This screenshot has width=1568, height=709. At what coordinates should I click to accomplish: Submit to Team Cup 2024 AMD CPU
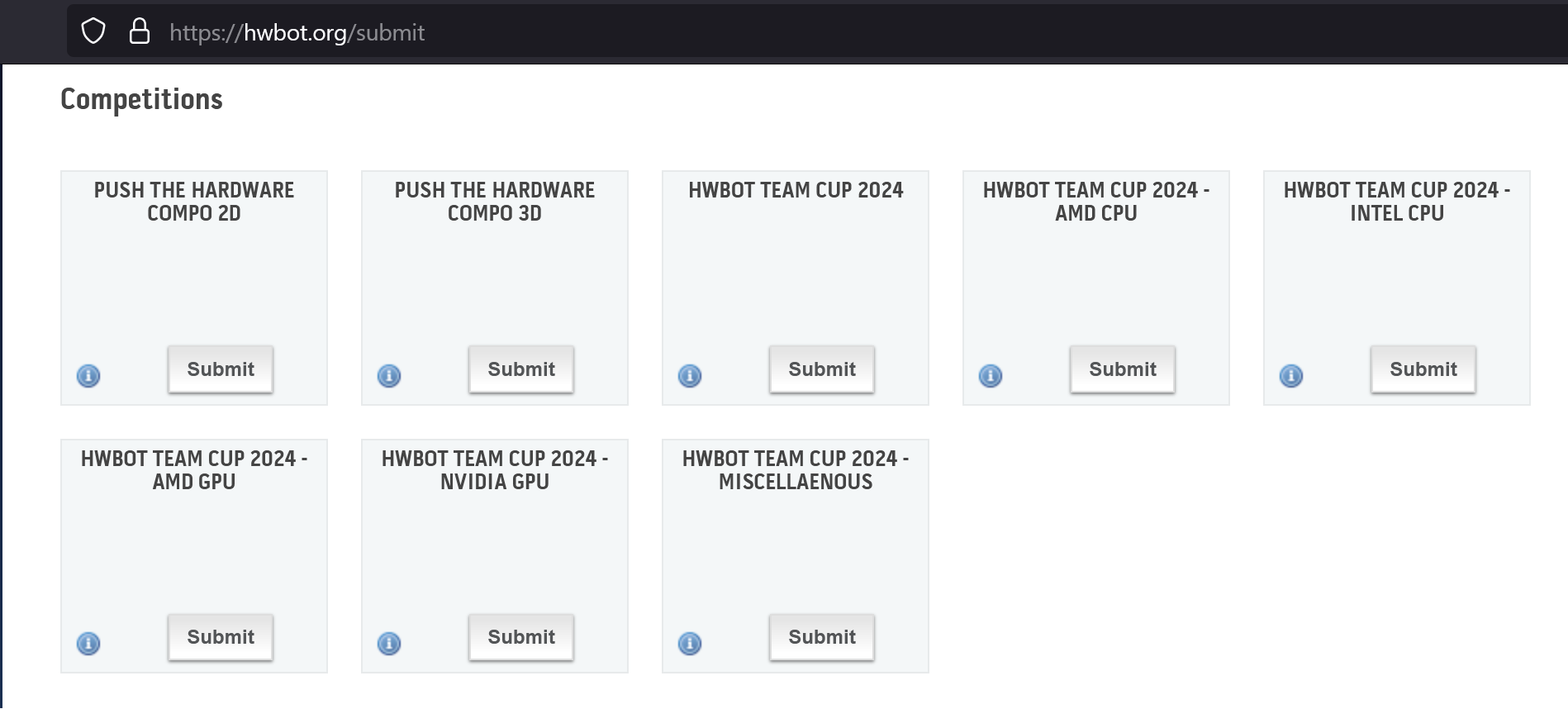[1123, 369]
